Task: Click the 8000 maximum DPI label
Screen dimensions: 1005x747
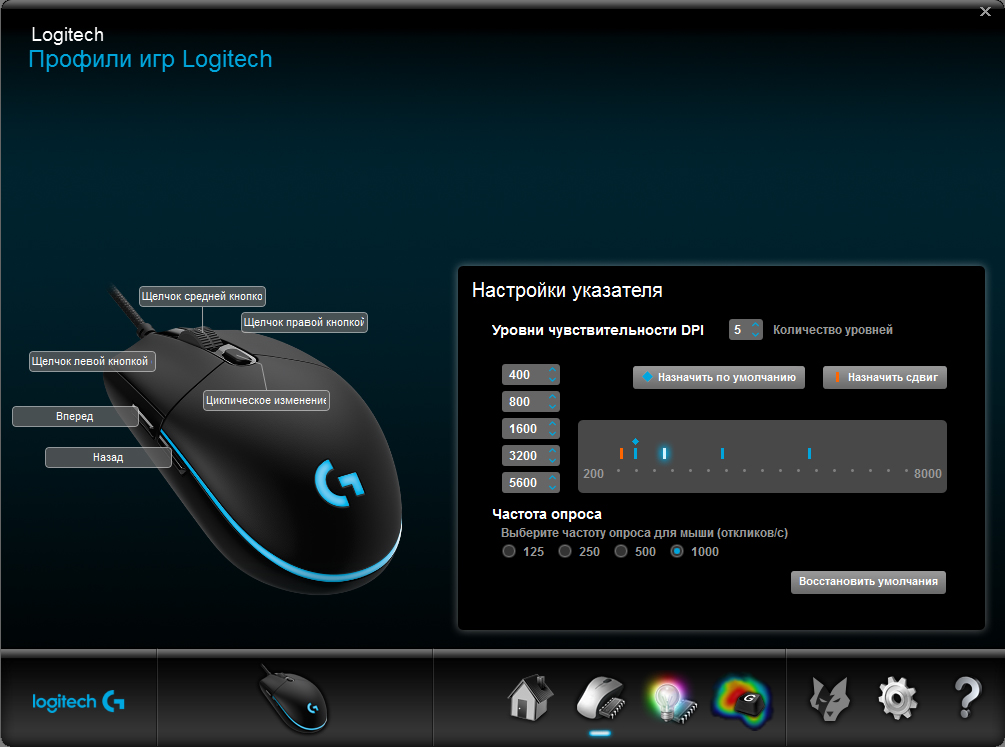Action: (927, 474)
